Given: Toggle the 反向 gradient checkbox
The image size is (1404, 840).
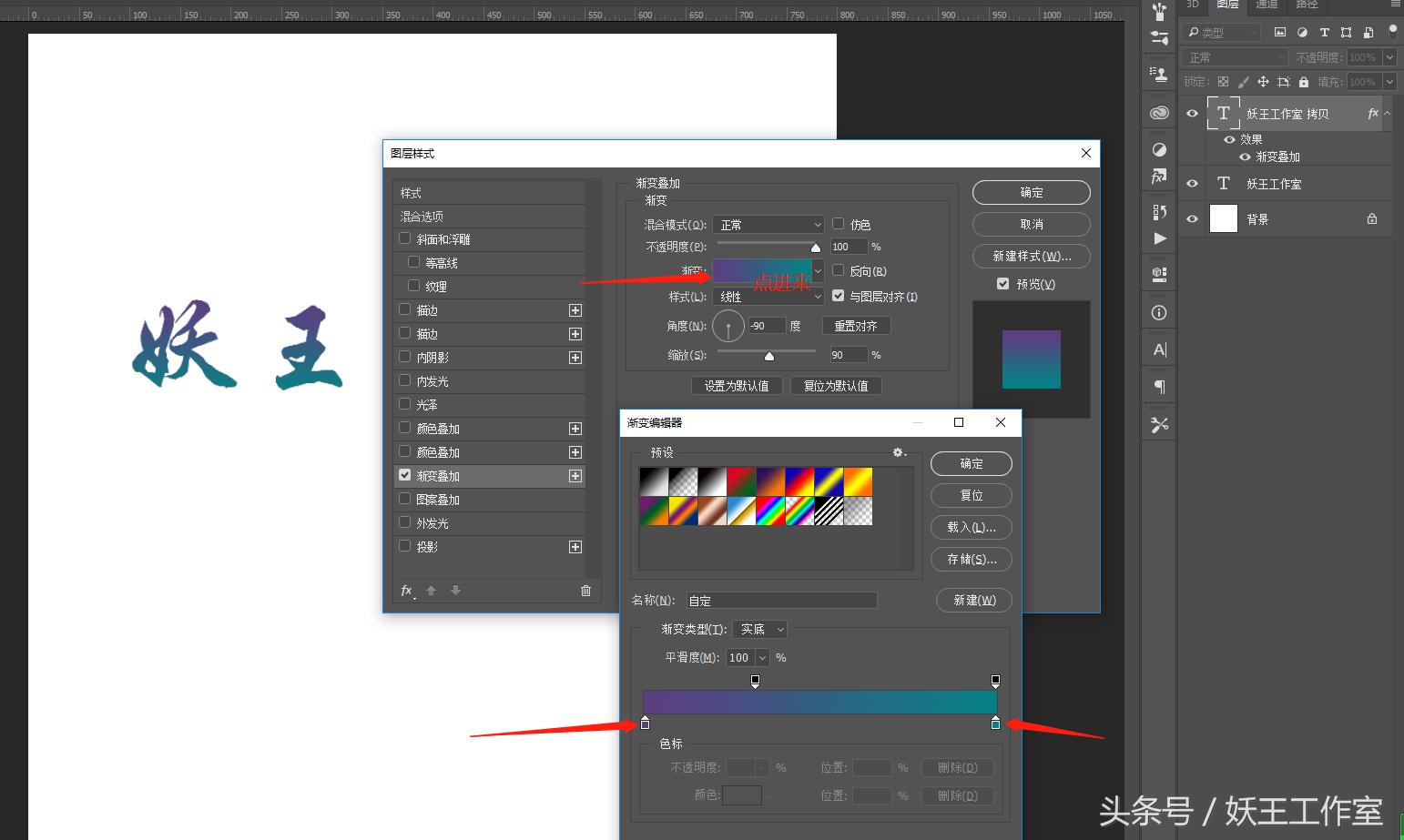Looking at the screenshot, I should pos(839,270).
